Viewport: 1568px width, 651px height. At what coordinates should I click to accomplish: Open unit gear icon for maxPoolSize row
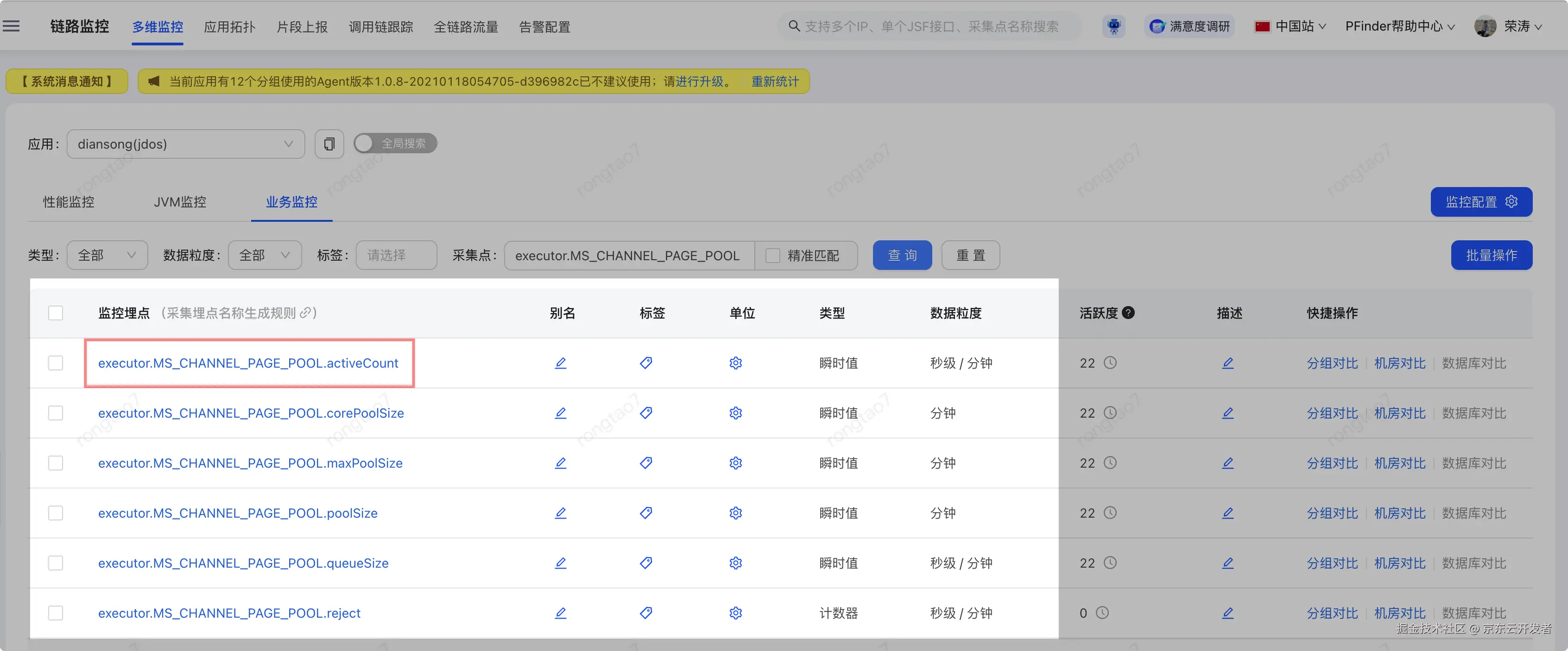(x=735, y=463)
